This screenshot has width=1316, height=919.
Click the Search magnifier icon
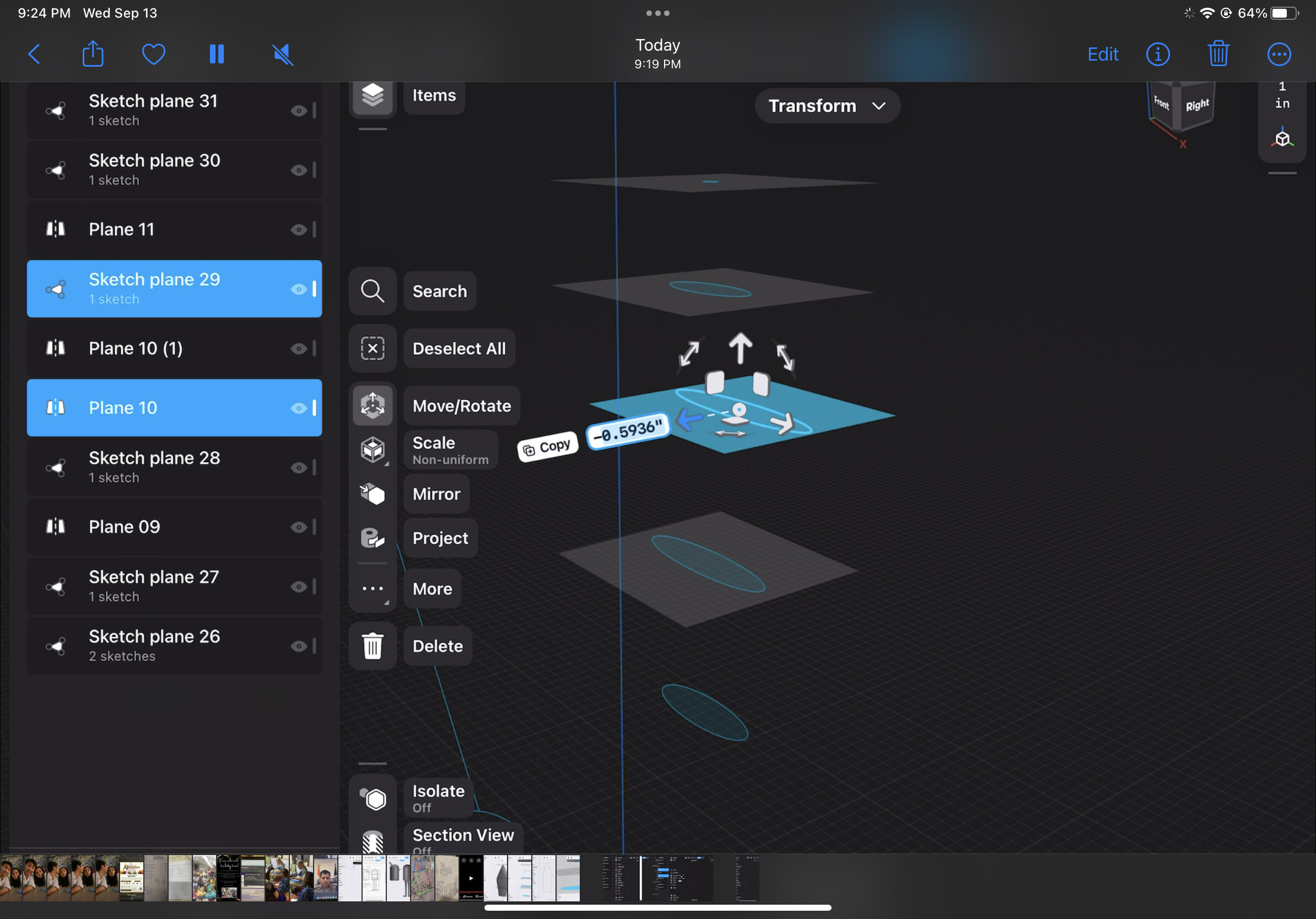click(x=373, y=291)
